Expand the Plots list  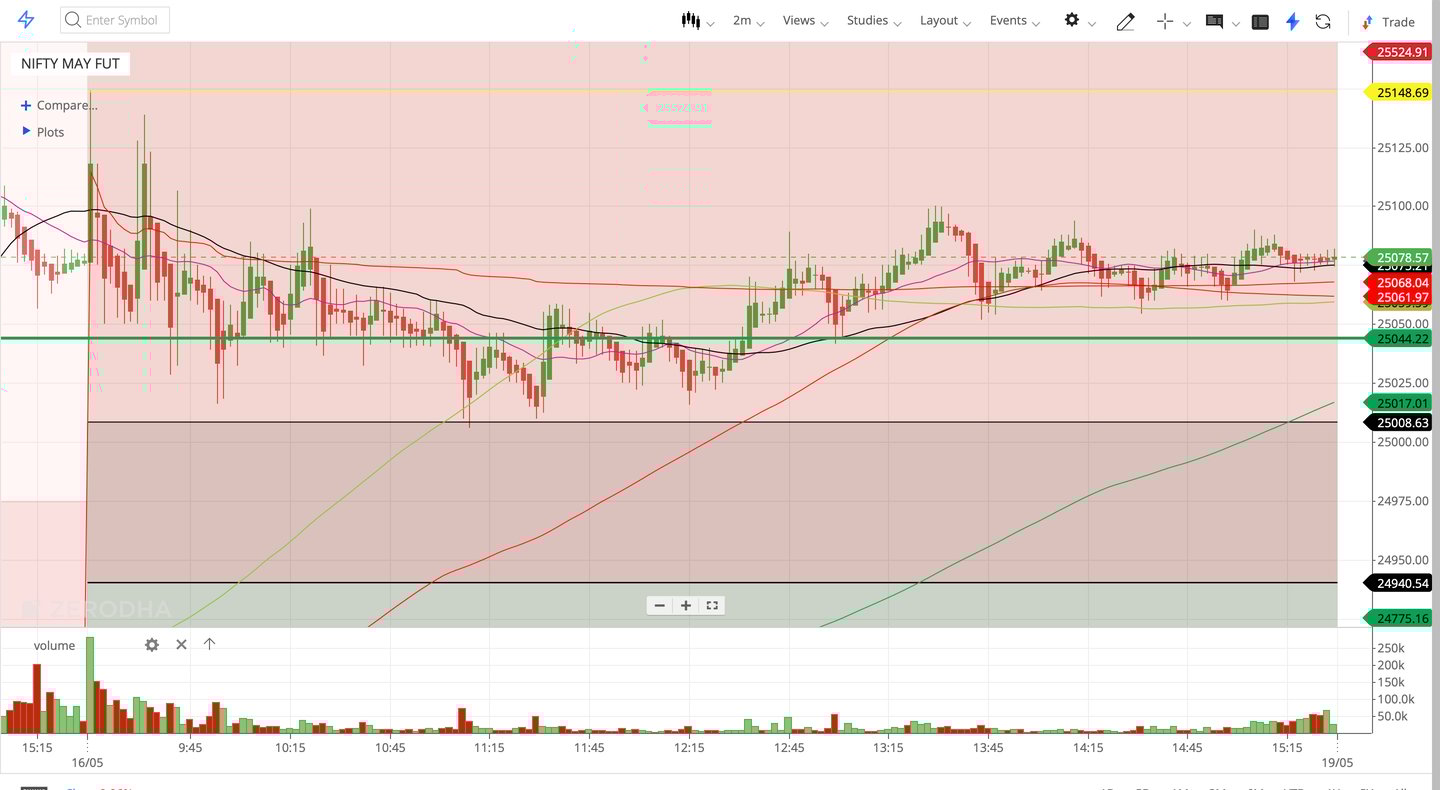pos(43,132)
